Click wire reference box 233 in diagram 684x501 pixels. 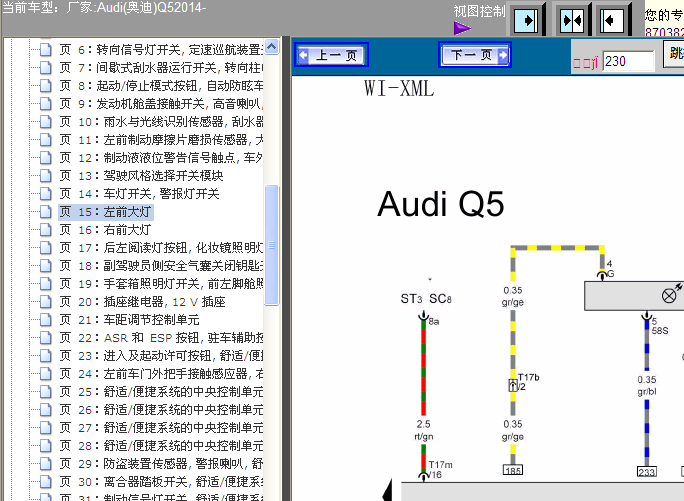tap(646, 472)
